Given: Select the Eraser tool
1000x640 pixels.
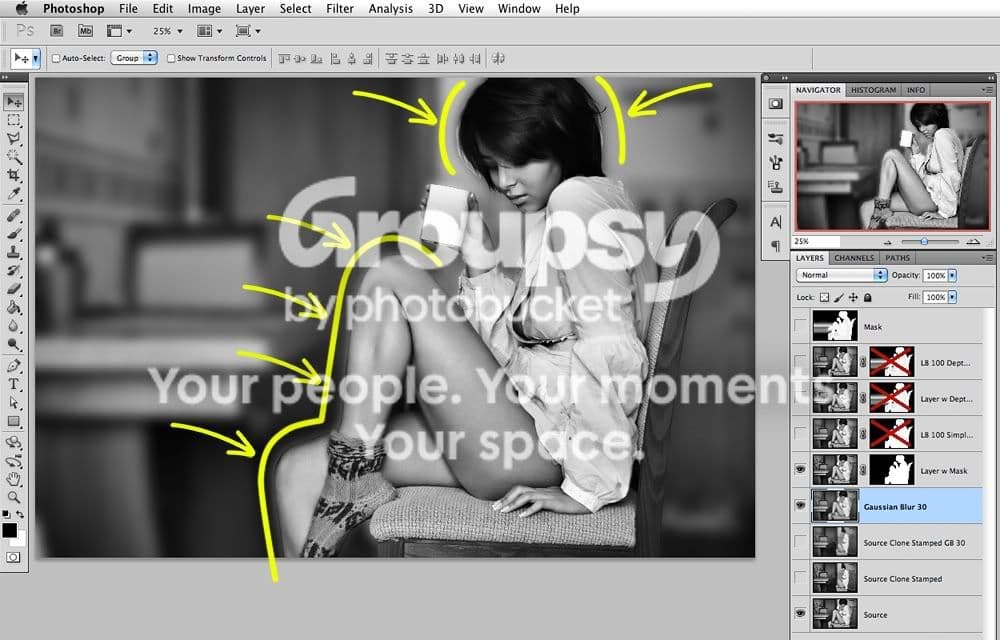Looking at the screenshot, I should pos(13,289).
